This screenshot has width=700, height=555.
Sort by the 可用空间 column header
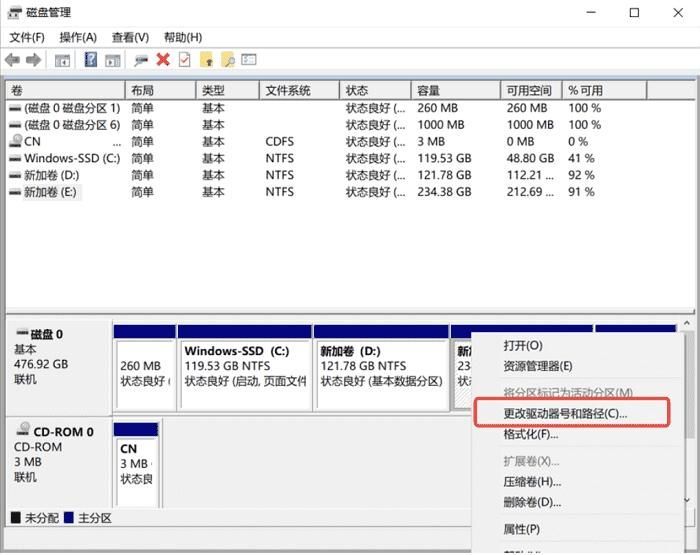pyautogui.click(x=531, y=91)
